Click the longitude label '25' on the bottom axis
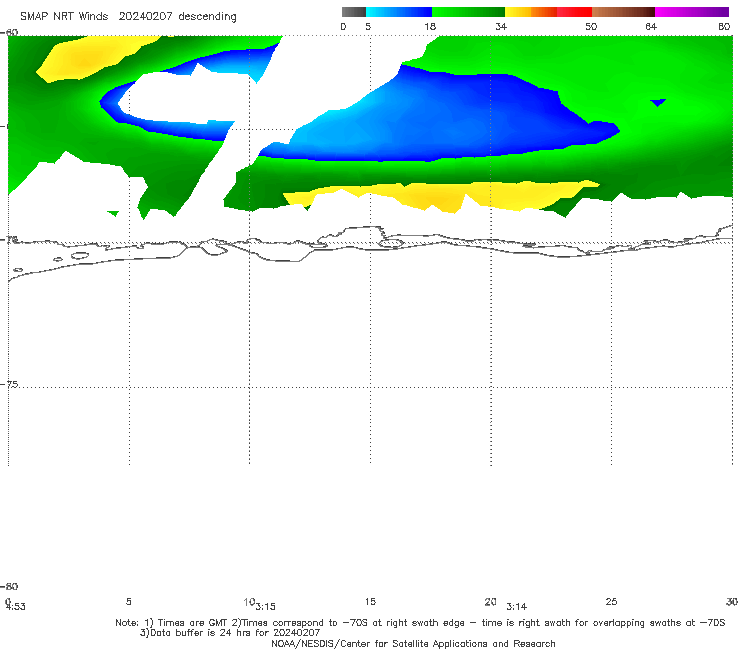740x650 pixels. coord(611,601)
